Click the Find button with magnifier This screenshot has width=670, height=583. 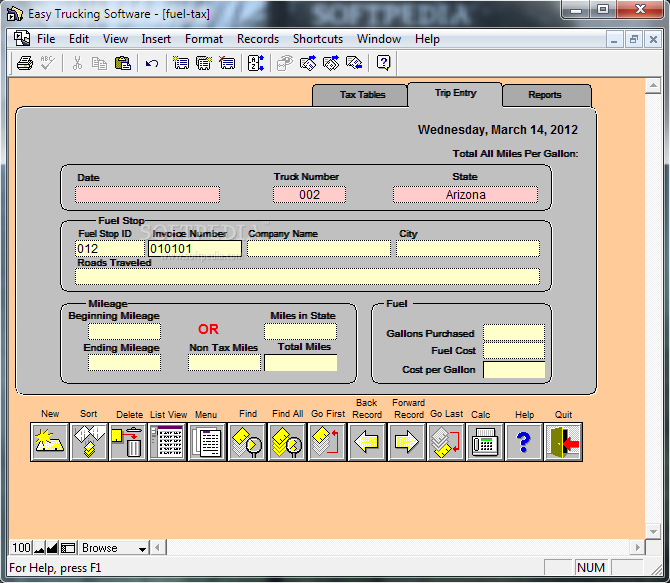[247, 442]
